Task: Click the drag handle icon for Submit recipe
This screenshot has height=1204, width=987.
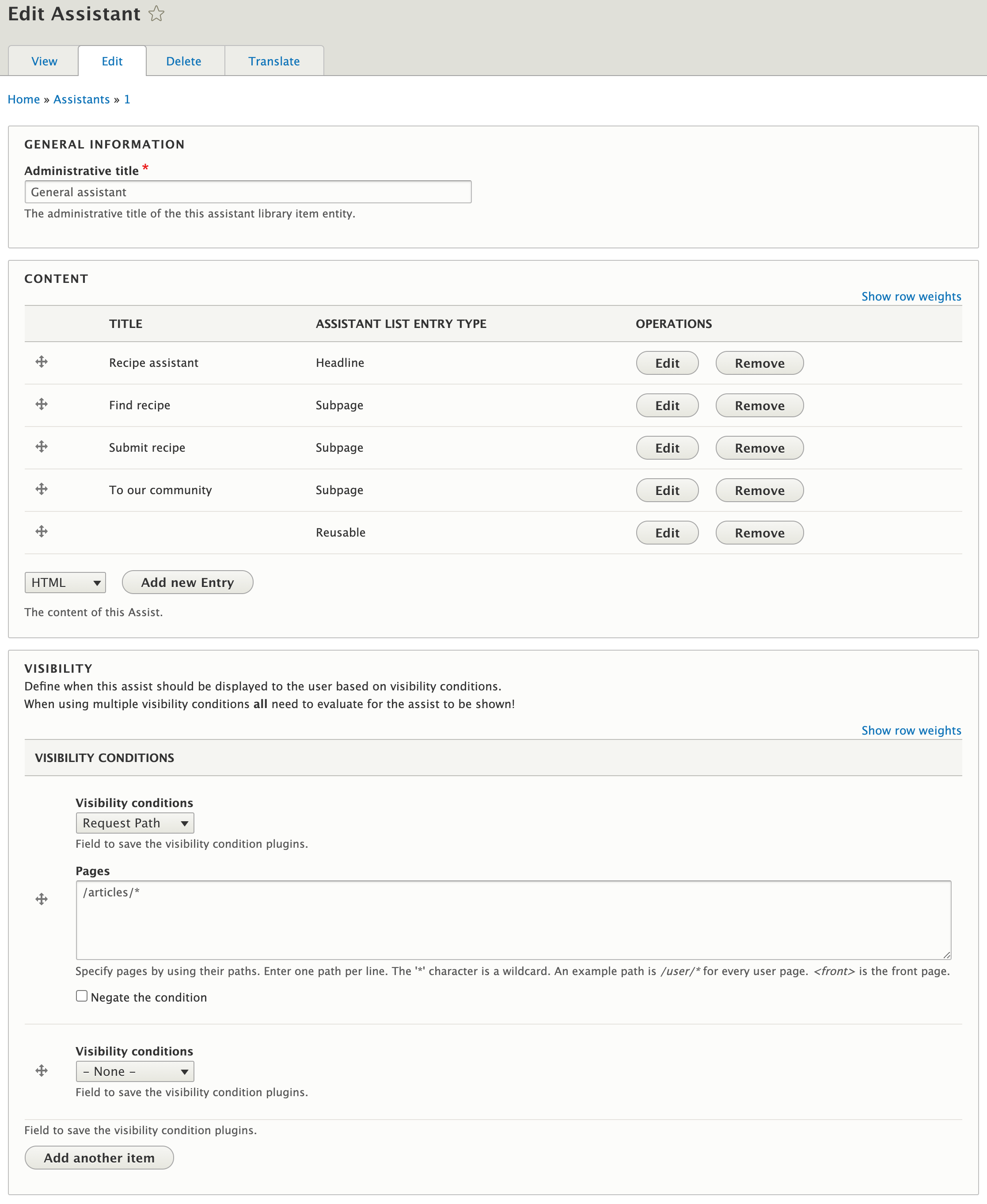Action: click(x=41, y=446)
